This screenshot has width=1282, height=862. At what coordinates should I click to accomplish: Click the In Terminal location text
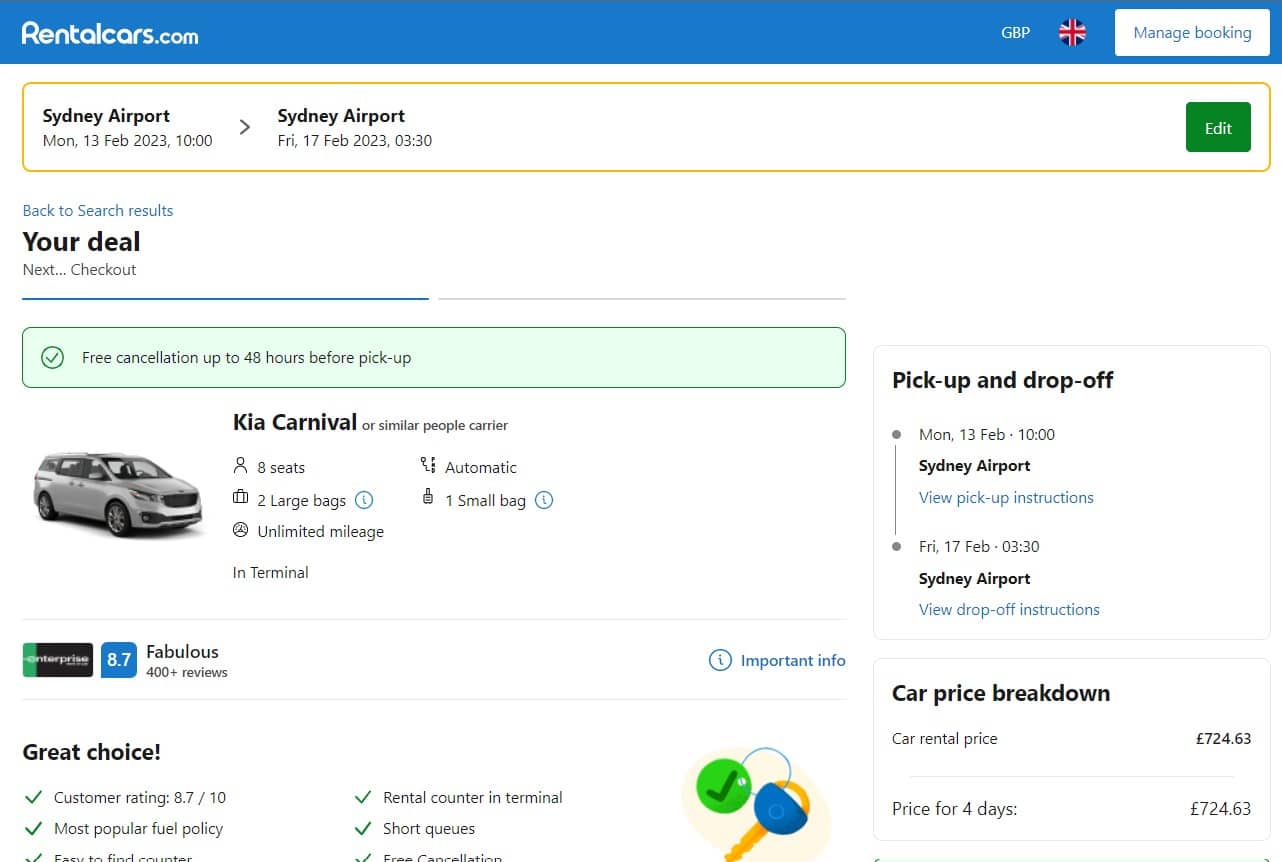point(270,572)
